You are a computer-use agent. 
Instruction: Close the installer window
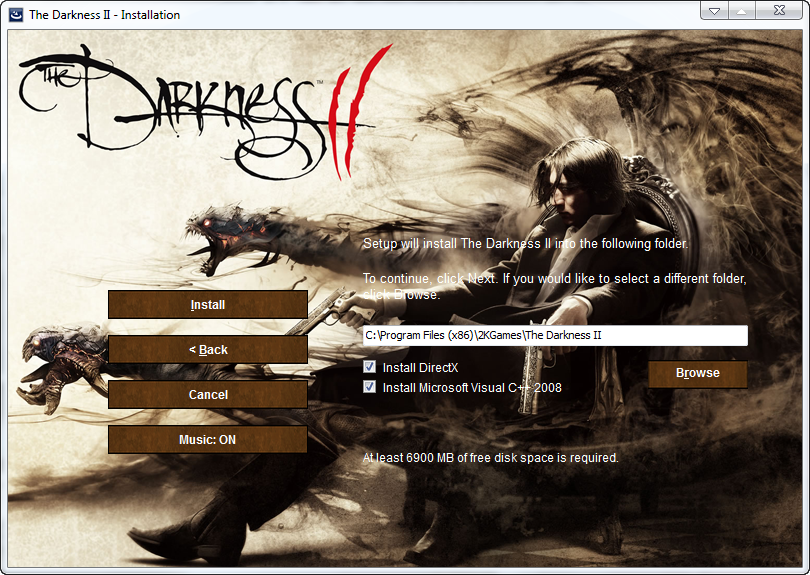pos(780,10)
